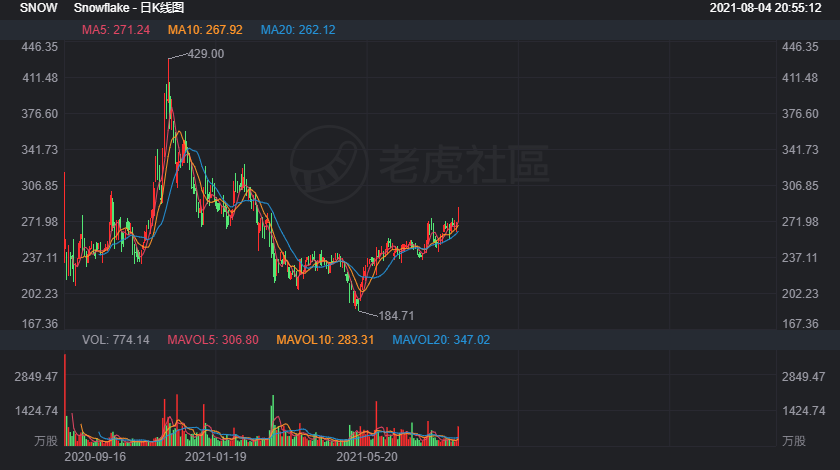
Task: Click the 429.00 high price annotation
Action: (x=206, y=54)
